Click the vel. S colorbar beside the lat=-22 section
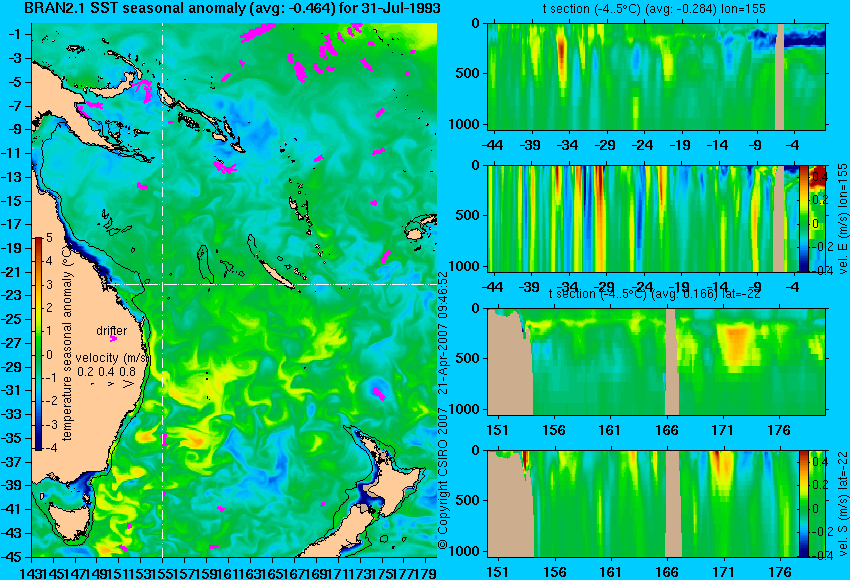This screenshot has height=580, width=850. [x=804, y=504]
